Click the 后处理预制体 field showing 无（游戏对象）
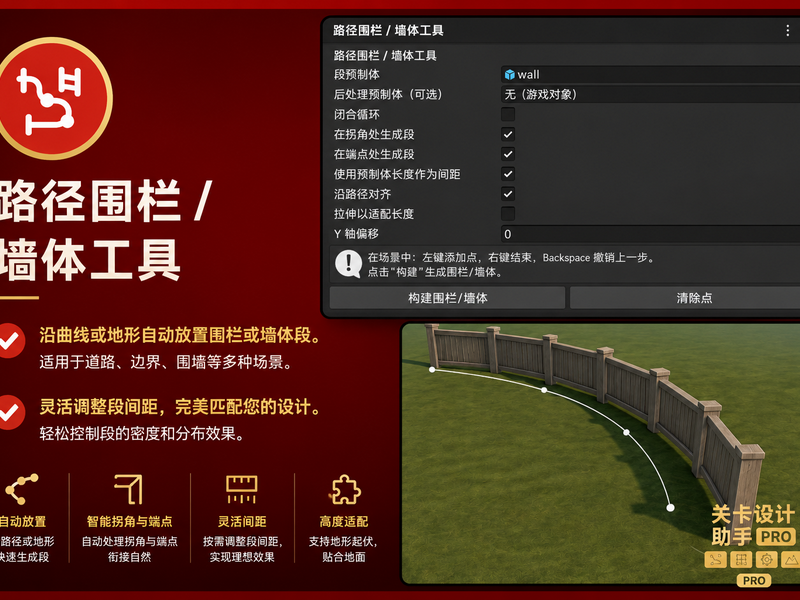Image resolution: width=800 pixels, height=600 pixels. pos(651,94)
